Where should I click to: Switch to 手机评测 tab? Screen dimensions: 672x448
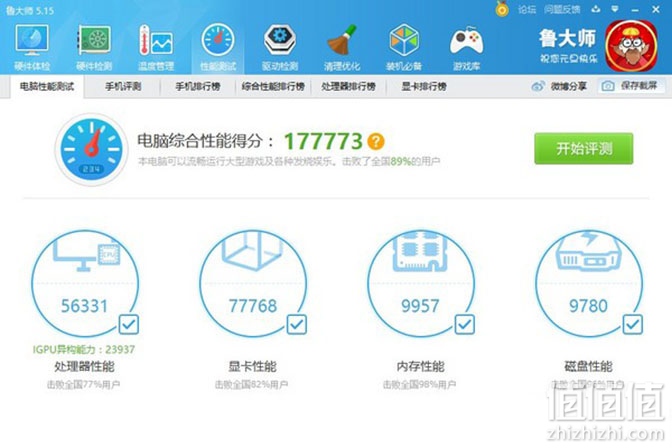click(123, 87)
